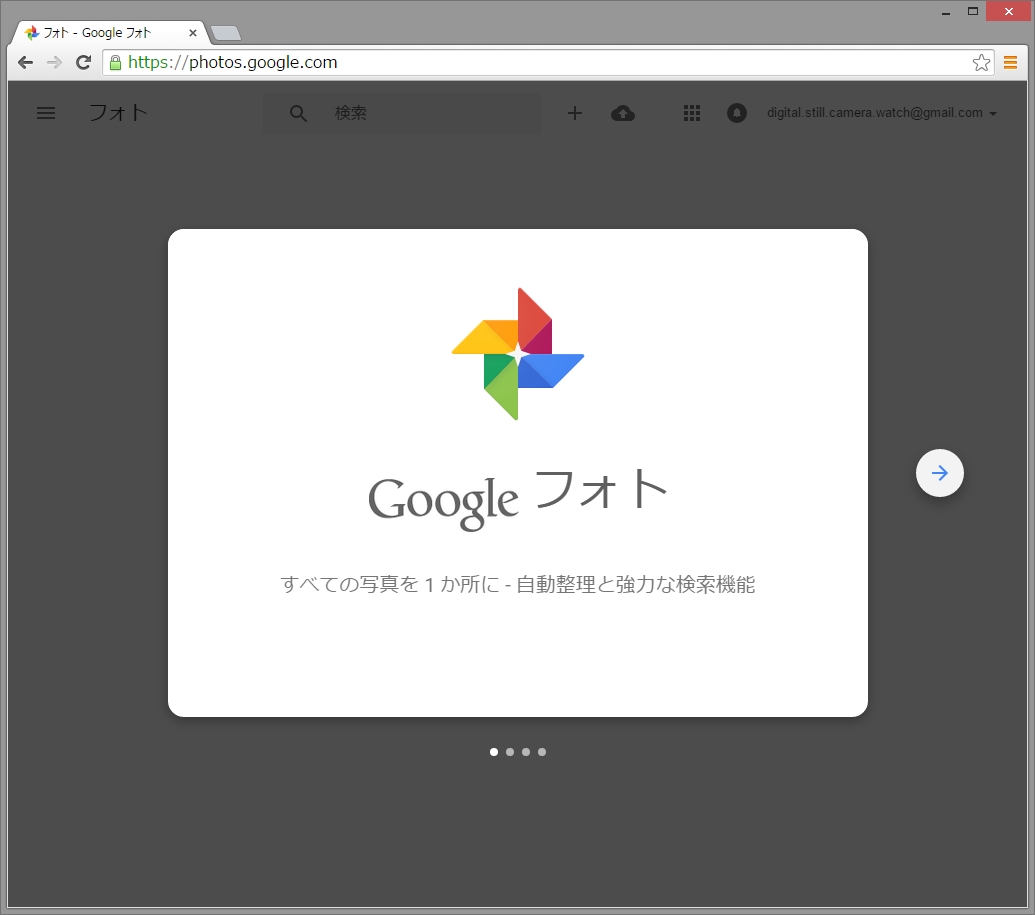This screenshot has height=915, width=1035.
Task: Open the notifications bell icon
Action: click(x=737, y=113)
